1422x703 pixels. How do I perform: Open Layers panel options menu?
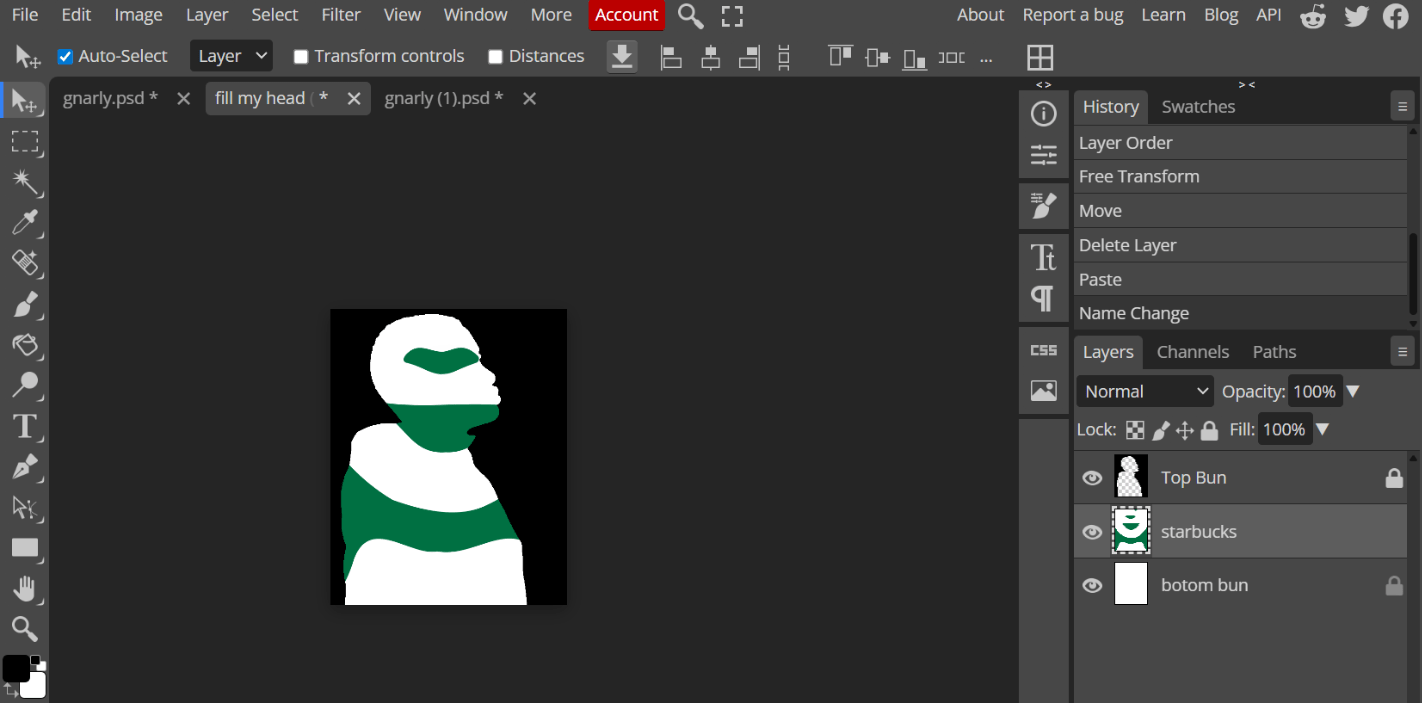(1402, 351)
